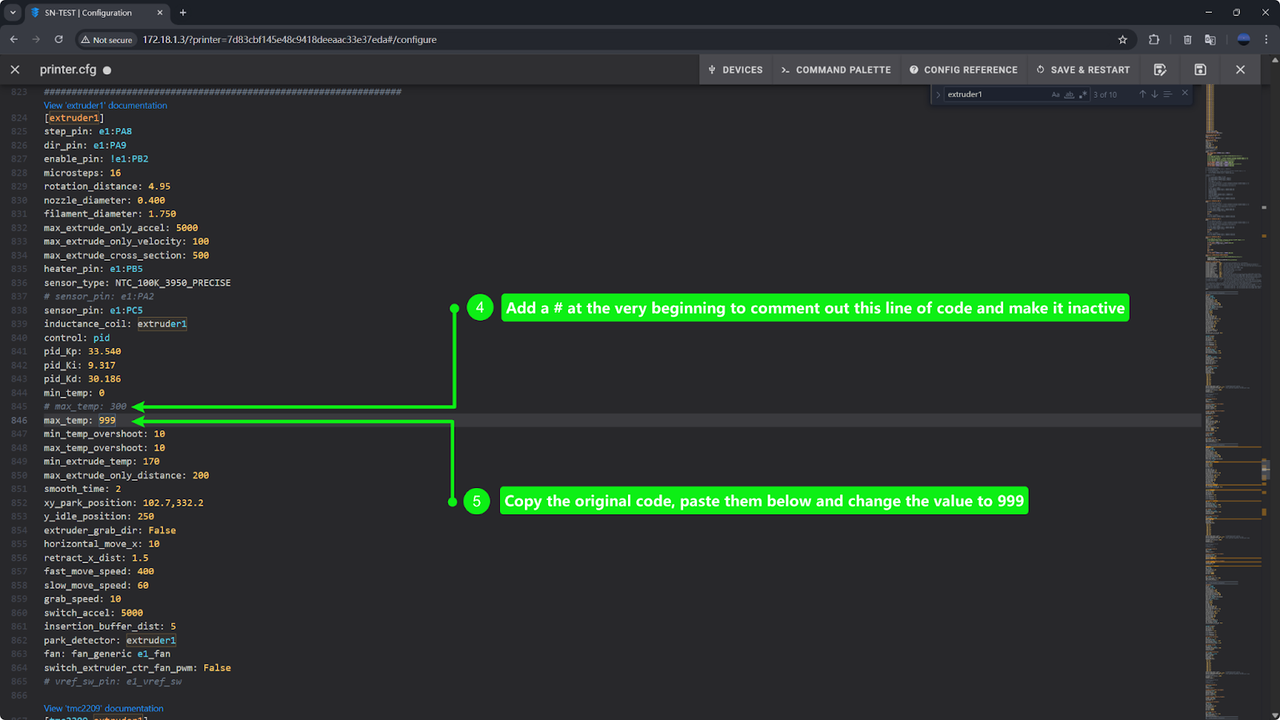Viewport: 1280px width, 720px height.
Task: Open the 'extruder1' documentation link
Action: (105, 105)
